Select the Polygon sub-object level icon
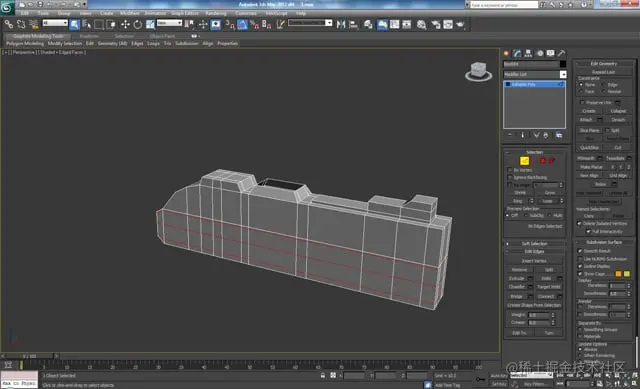Viewport: 640px width, 389px height. coord(542,161)
